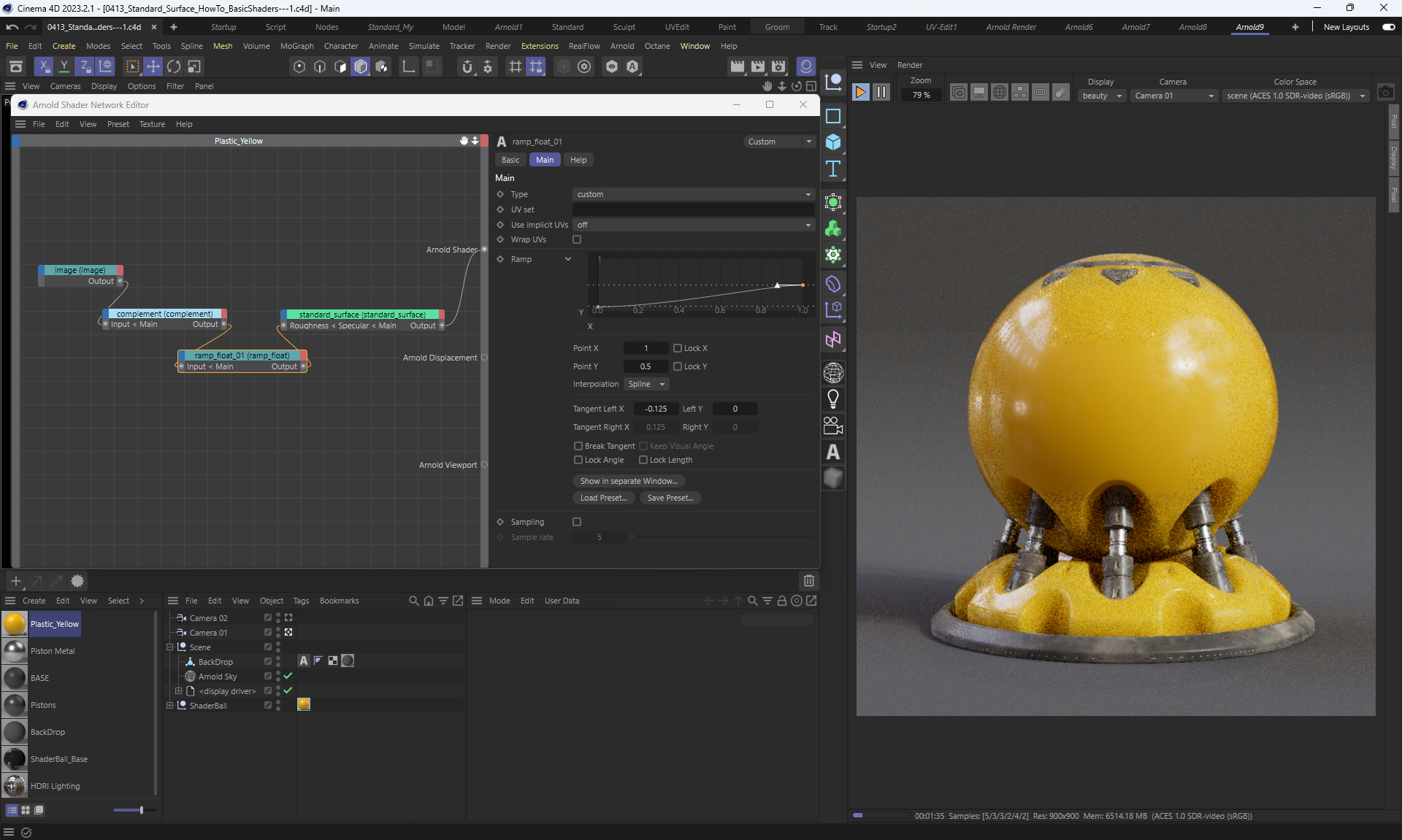Expand the ShaderBall tree item

click(170, 706)
